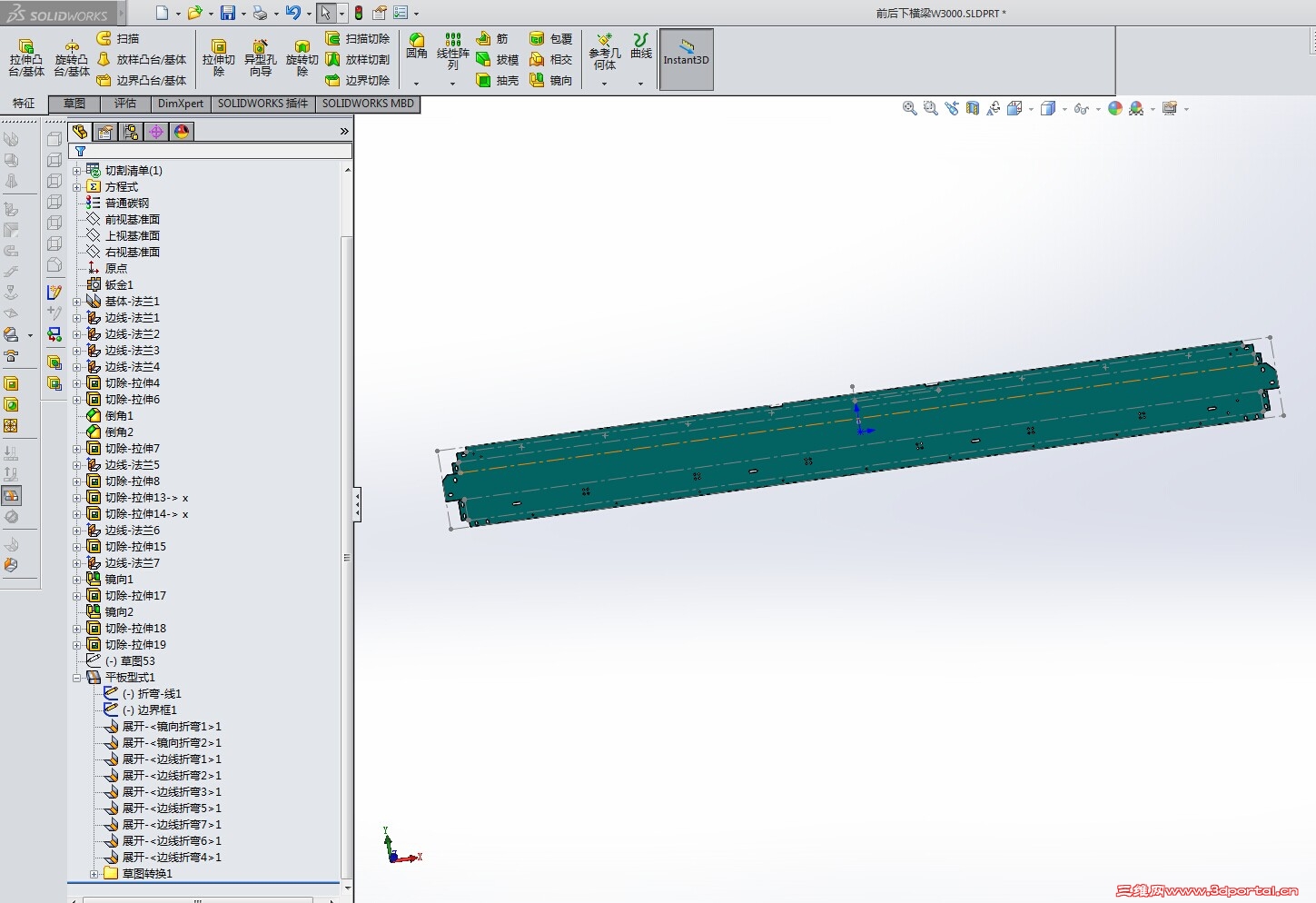
Task: Click the 抽壳 shell button
Action: 497,80
